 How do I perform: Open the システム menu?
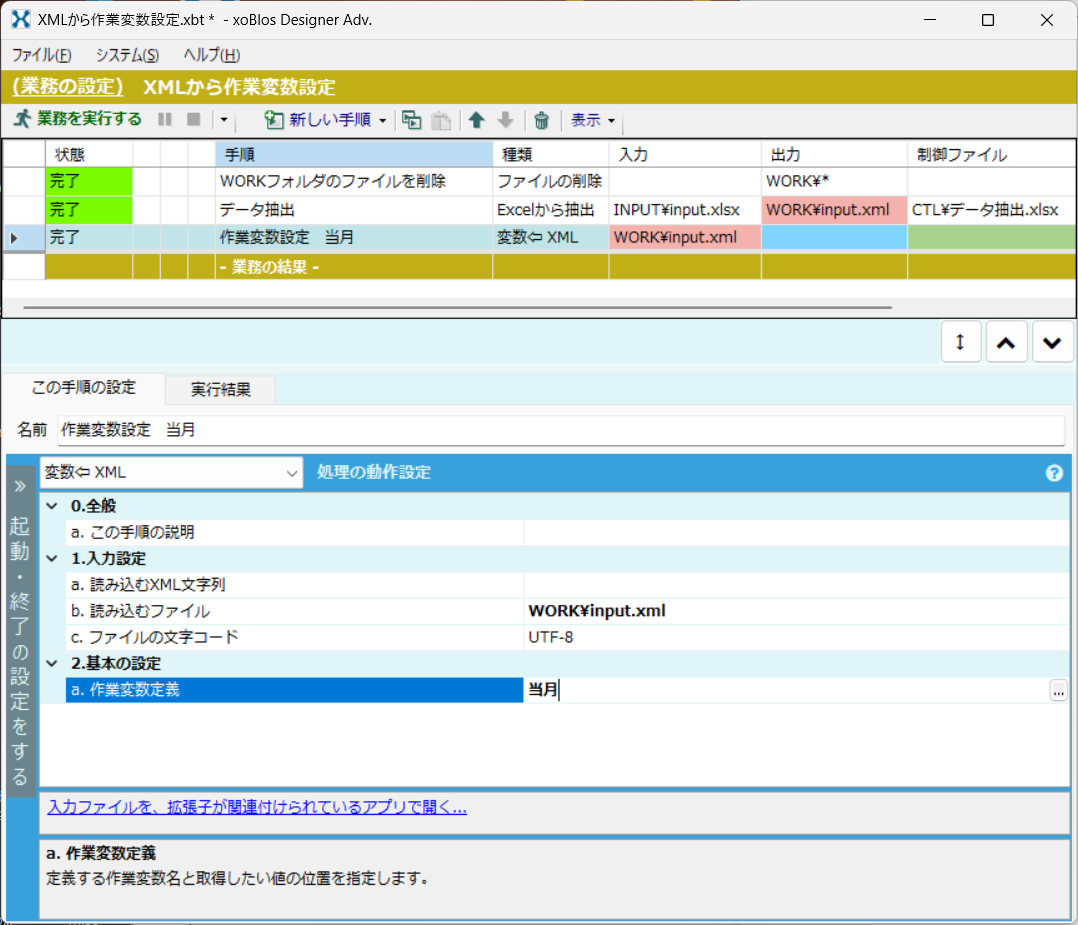click(x=127, y=55)
